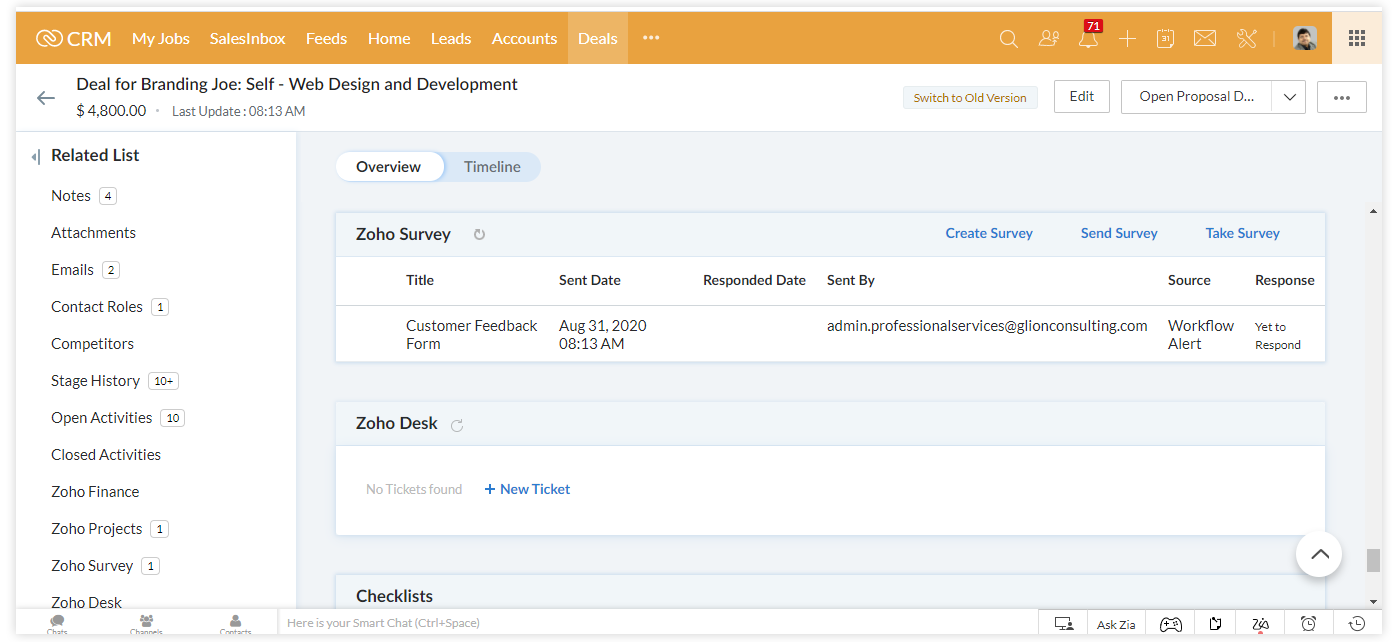This screenshot has height=642, width=1398.
Task: Click the Zia notifications icon with red dot
Action: 1260,624
